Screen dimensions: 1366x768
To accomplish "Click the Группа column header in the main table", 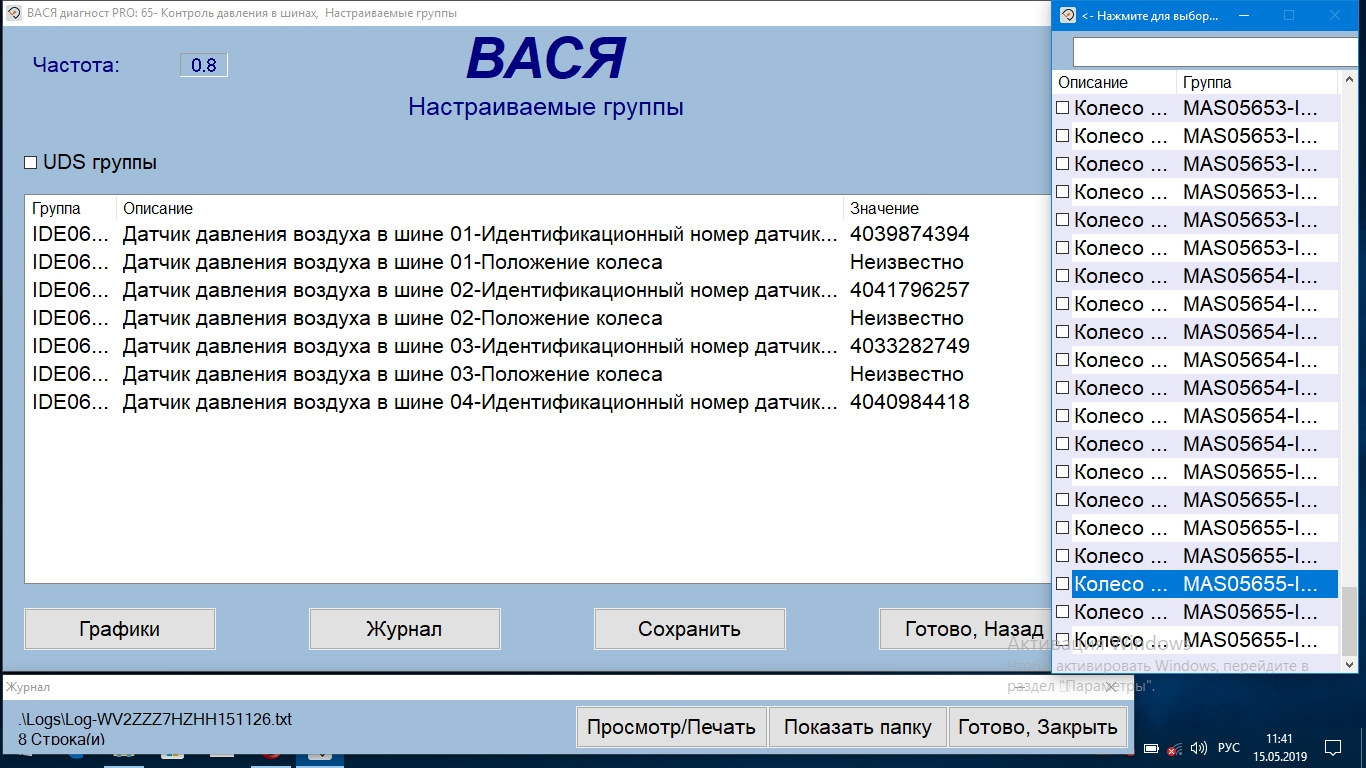I will (70, 208).
